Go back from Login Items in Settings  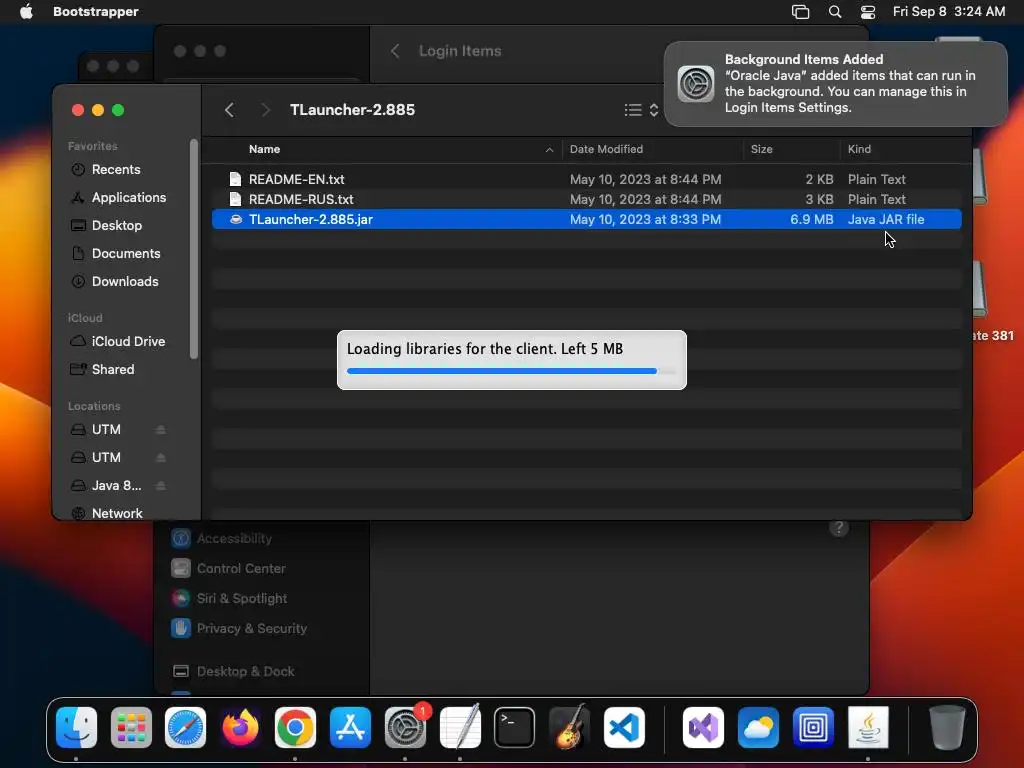pyautogui.click(x=394, y=51)
